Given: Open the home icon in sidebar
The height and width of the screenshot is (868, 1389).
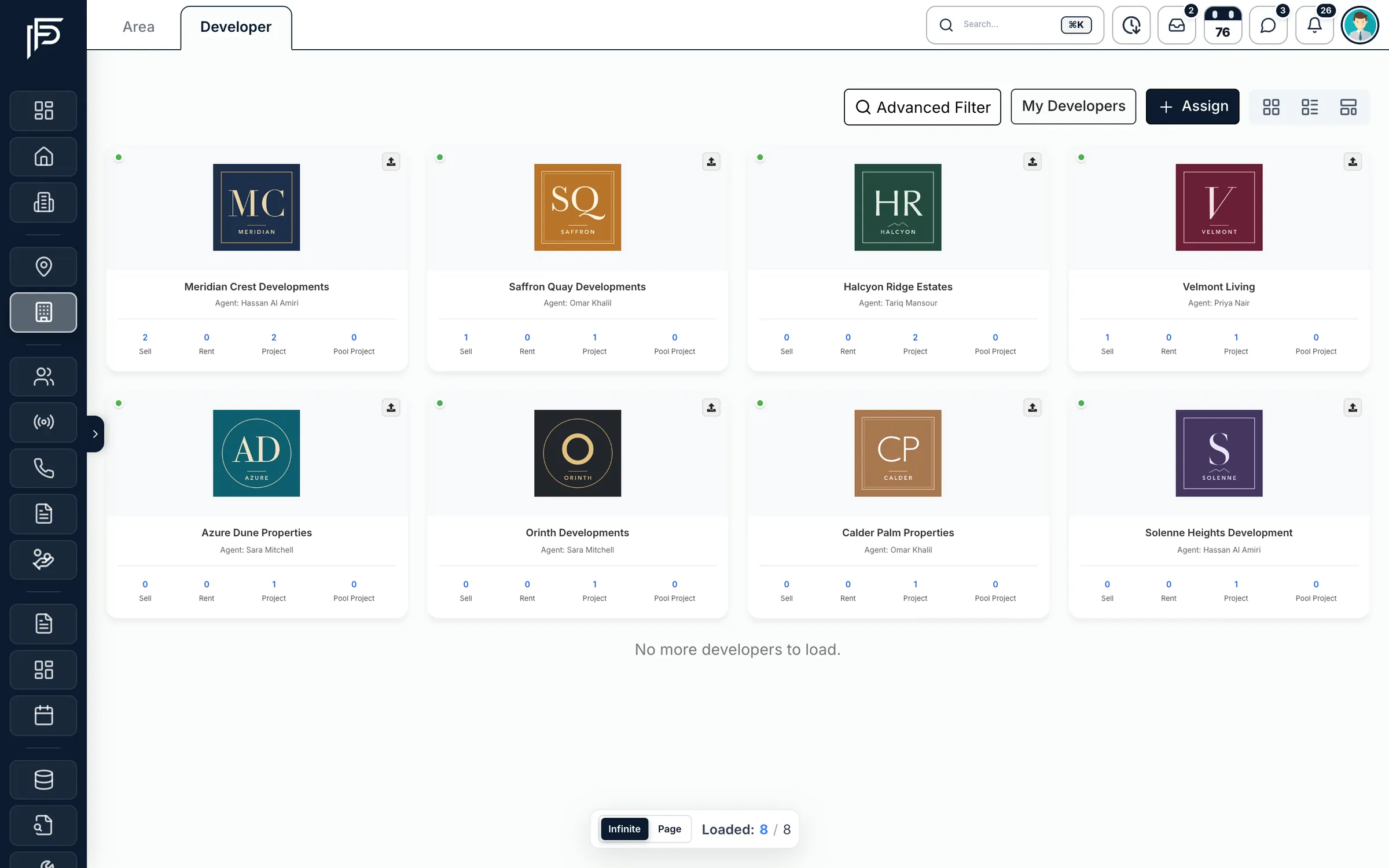Looking at the screenshot, I should pyautogui.click(x=43, y=156).
